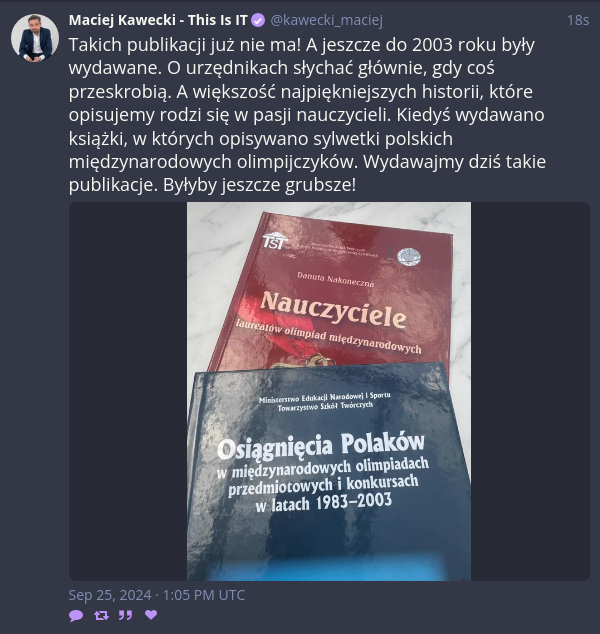Open the @kawecki_maciej handle link
The image size is (600, 634).
pyautogui.click(x=326, y=20)
